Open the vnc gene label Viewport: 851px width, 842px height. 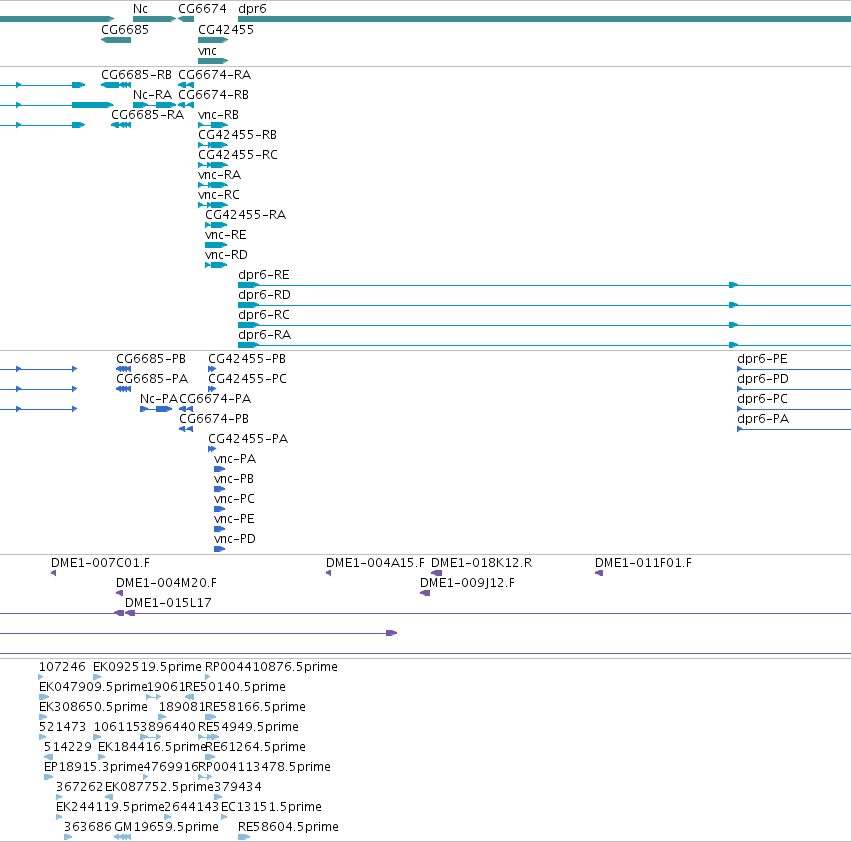[x=207, y=50]
